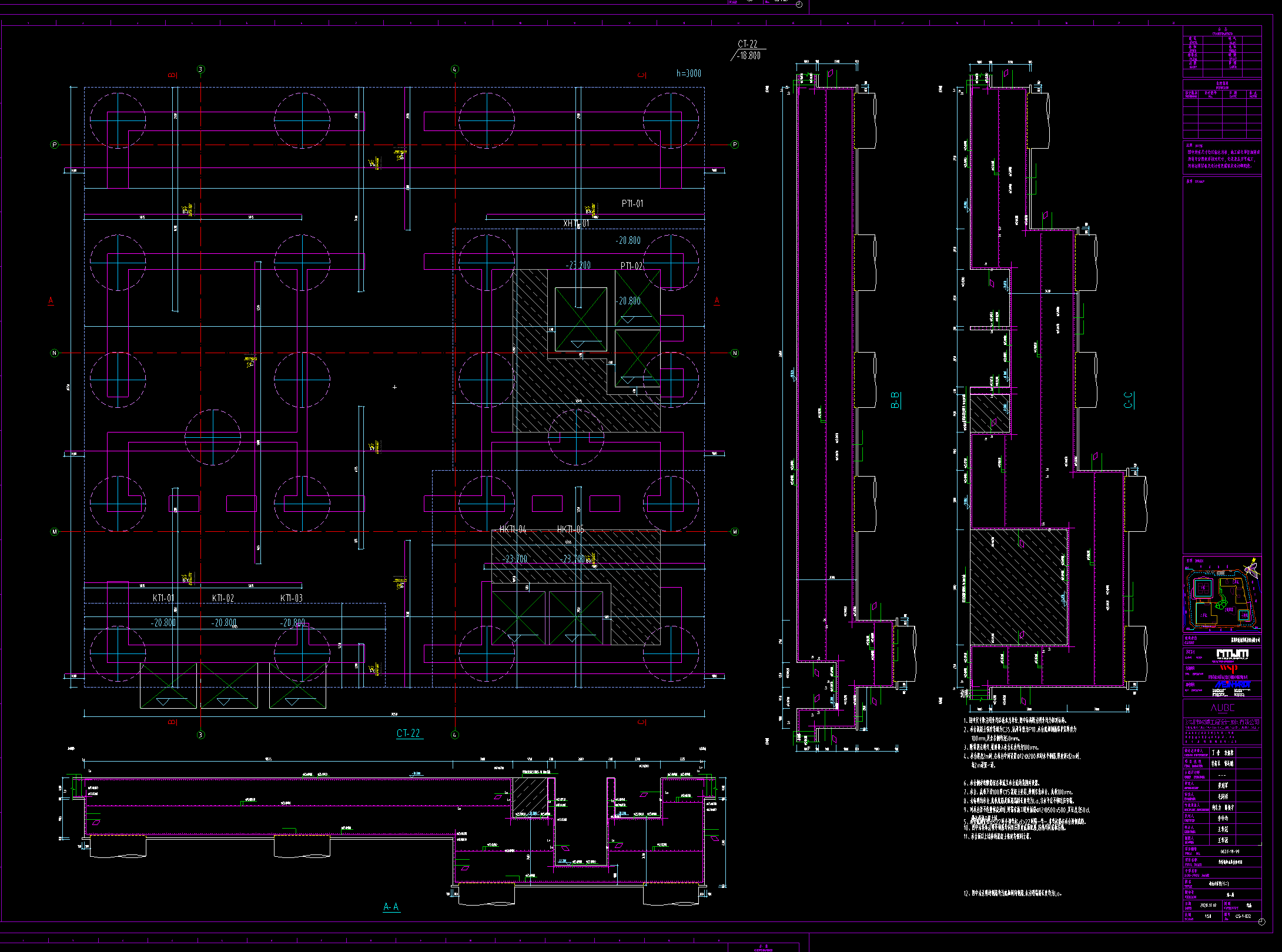Select the -23.700 elevation under HKTI-04

(515, 559)
